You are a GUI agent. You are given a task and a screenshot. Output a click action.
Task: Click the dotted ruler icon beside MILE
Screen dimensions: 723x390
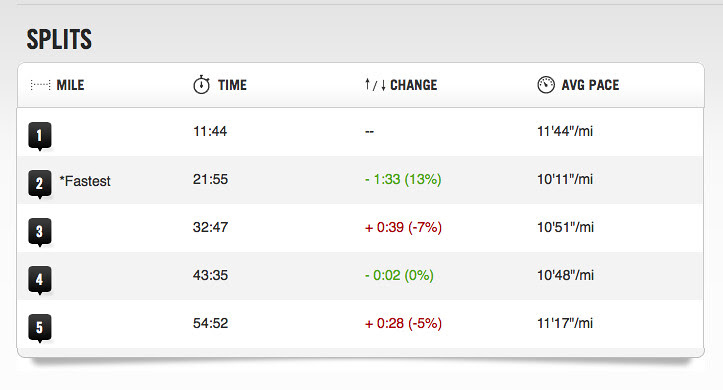[x=40, y=85]
